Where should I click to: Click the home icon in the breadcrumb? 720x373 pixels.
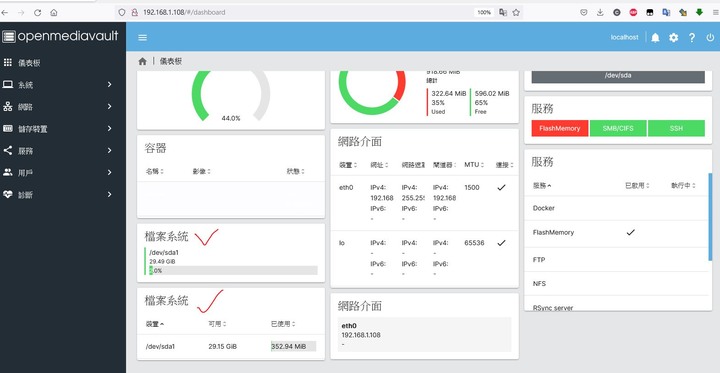coord(142,61)
